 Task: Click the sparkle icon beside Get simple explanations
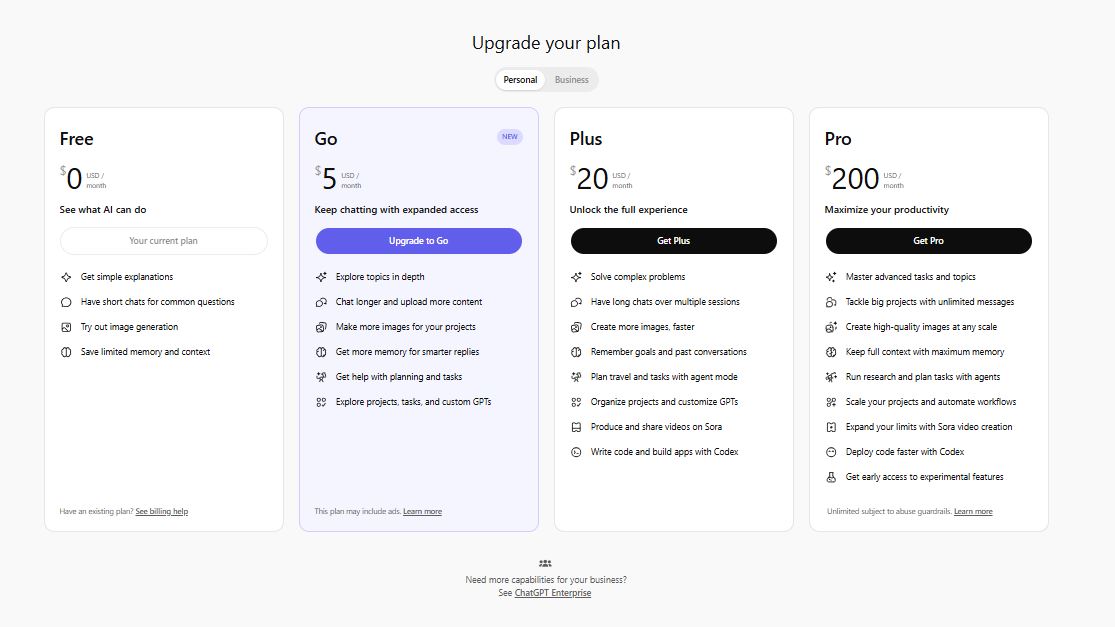(67, 276)
